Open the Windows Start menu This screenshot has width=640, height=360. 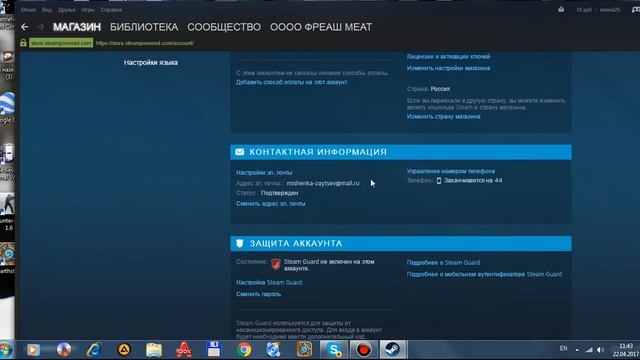[x=6, y=350]
